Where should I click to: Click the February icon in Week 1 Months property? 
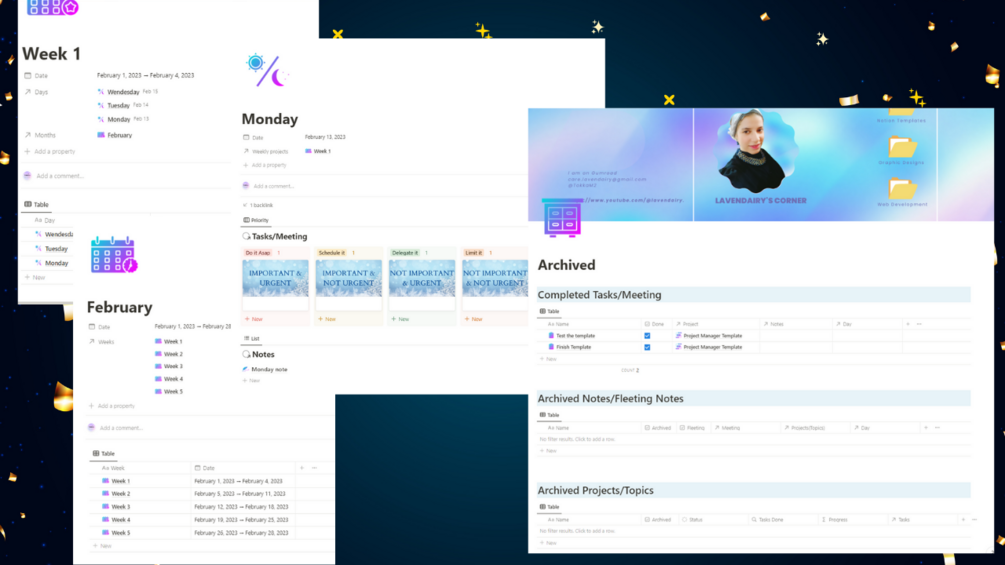click(x=101, y=135)
